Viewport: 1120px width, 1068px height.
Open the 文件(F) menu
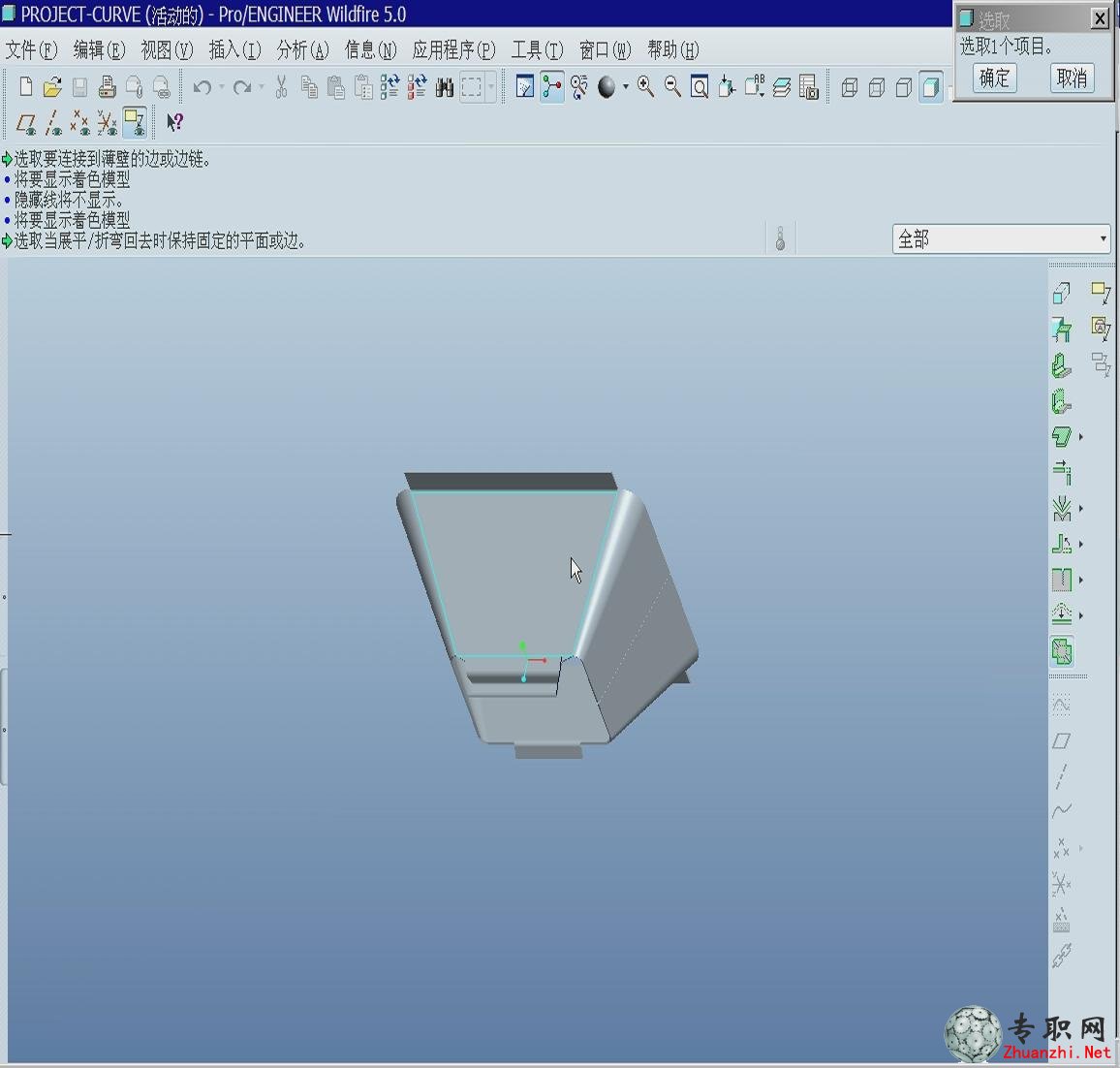tap(31, 50)
